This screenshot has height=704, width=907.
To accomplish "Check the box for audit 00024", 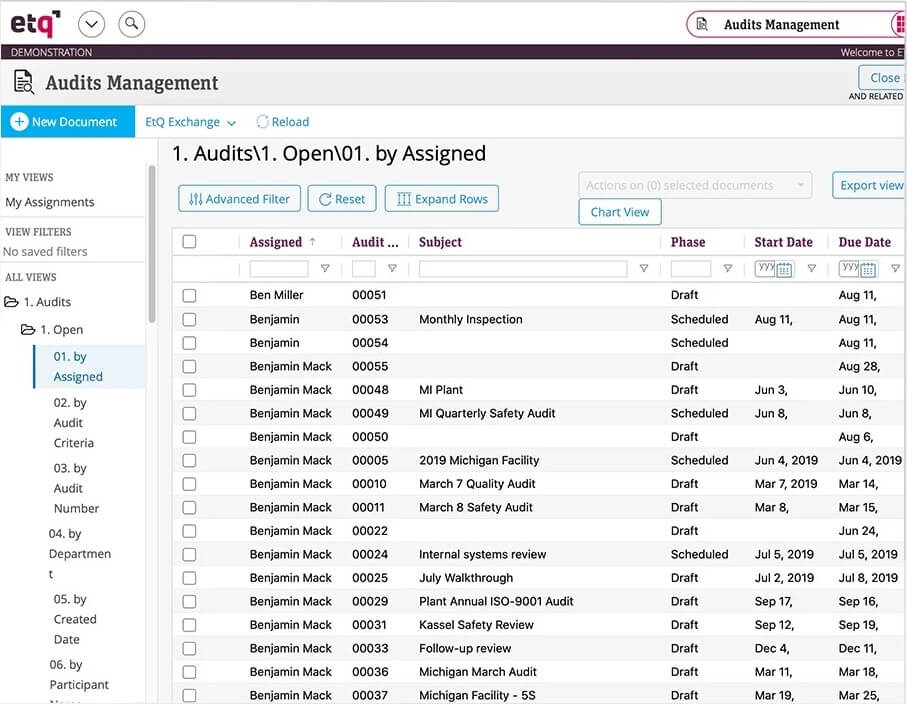I will click(189, 555).
